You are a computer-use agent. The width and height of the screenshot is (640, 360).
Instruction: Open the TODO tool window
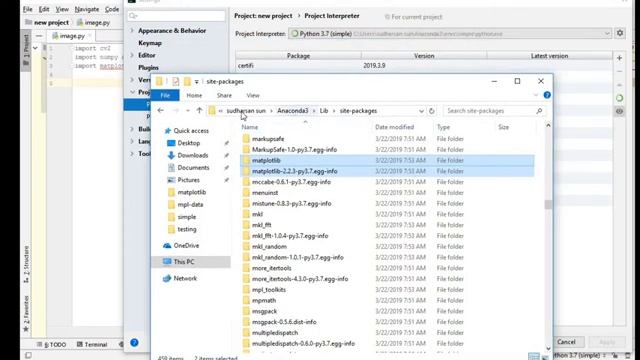point(52,344)
